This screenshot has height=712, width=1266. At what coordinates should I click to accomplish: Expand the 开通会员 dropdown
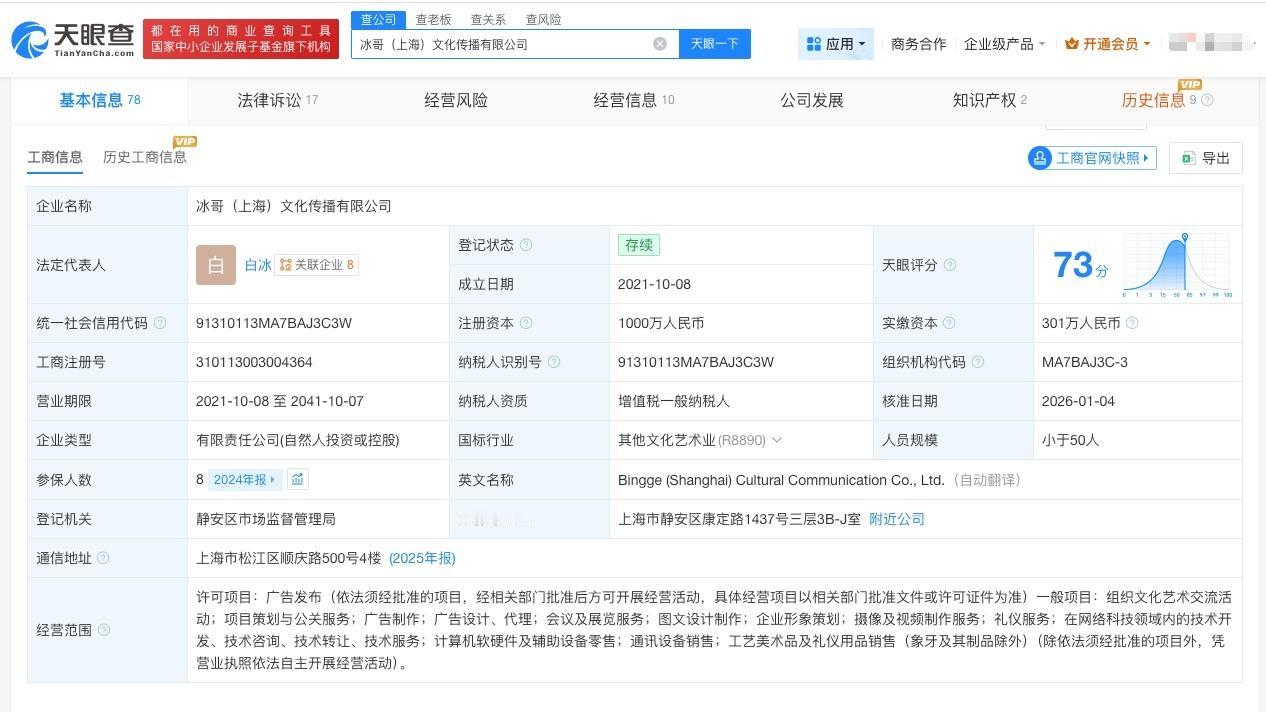[x=1146, y=44]
